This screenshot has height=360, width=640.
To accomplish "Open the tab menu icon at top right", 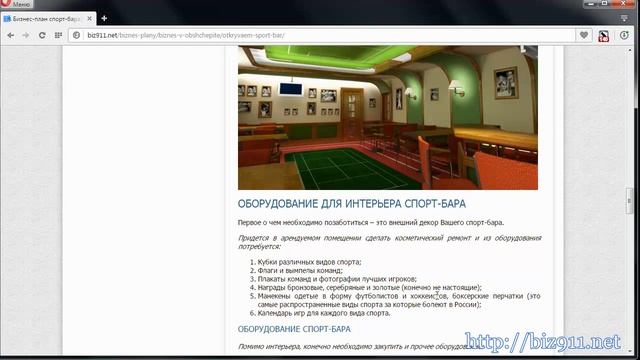I will click(624, 18).
